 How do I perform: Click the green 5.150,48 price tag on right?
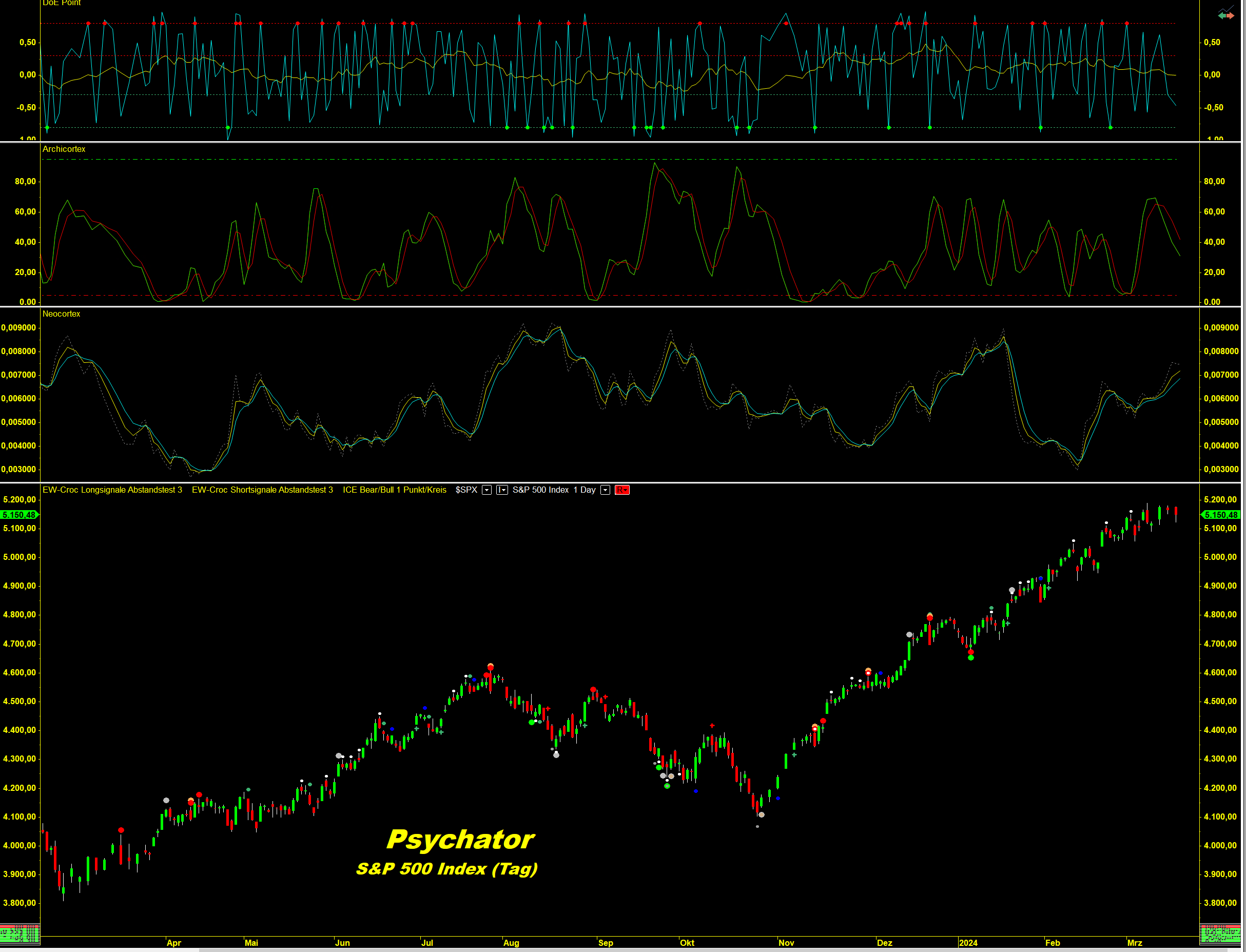coord(1220,515)
